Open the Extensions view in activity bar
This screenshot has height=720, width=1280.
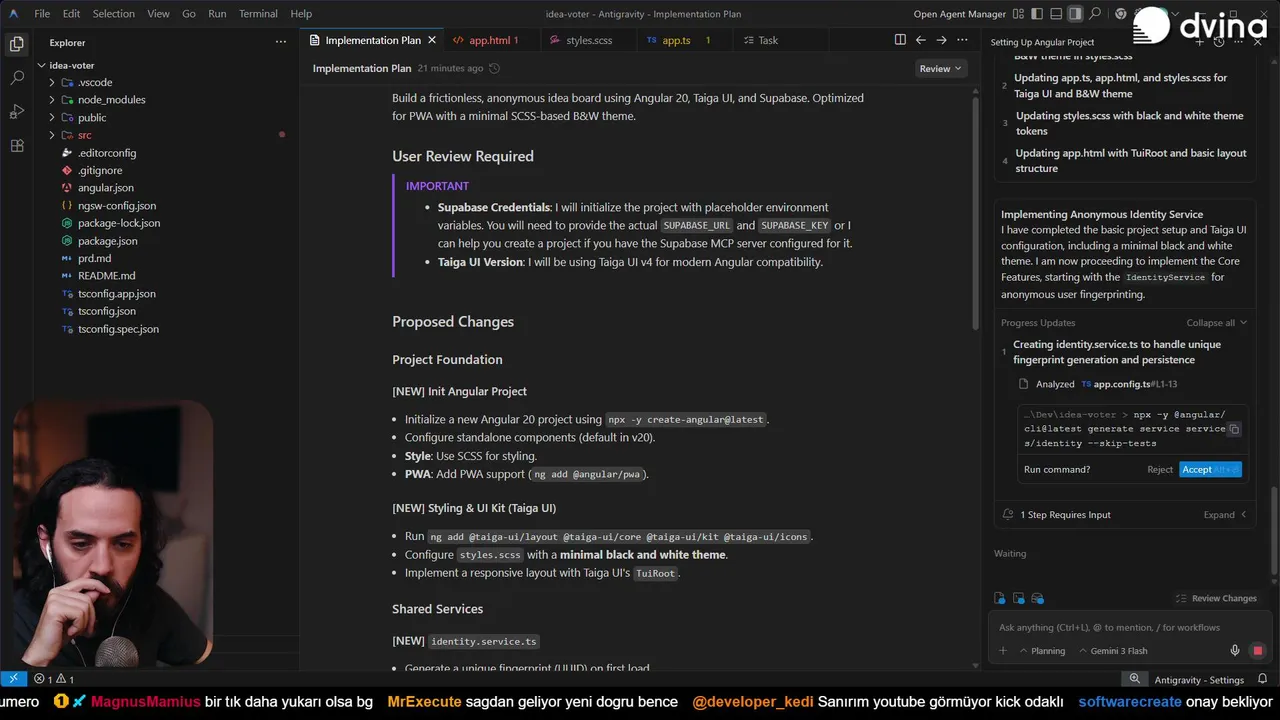tap(16, 145)
